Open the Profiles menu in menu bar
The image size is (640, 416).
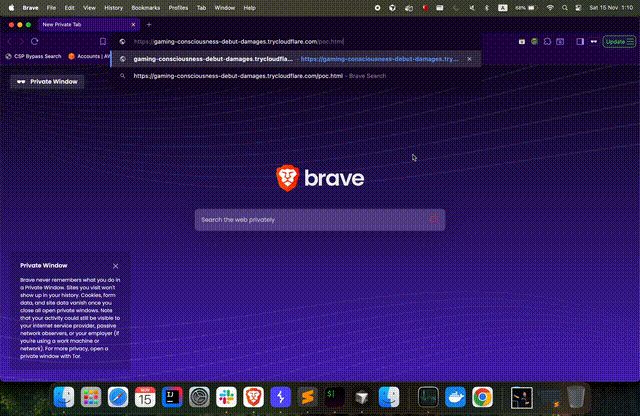178,6
